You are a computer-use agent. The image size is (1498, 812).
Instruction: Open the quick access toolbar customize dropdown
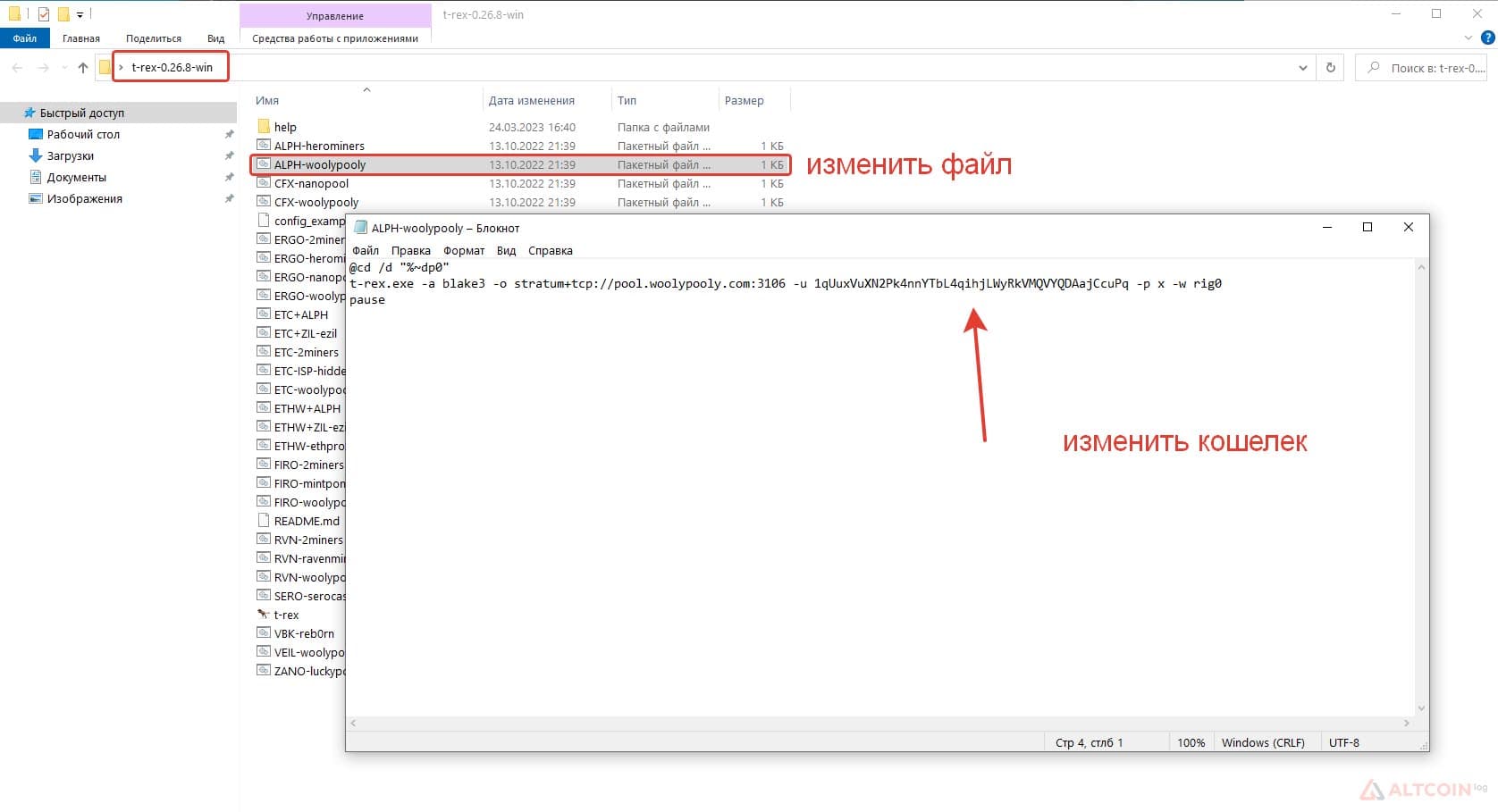click(x=80, y=15)
